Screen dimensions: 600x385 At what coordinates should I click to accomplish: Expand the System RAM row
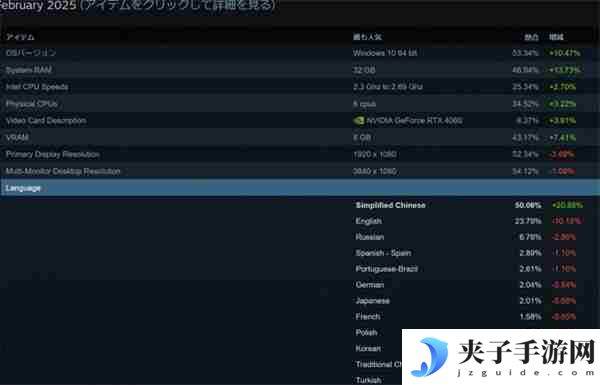[300, 70]
